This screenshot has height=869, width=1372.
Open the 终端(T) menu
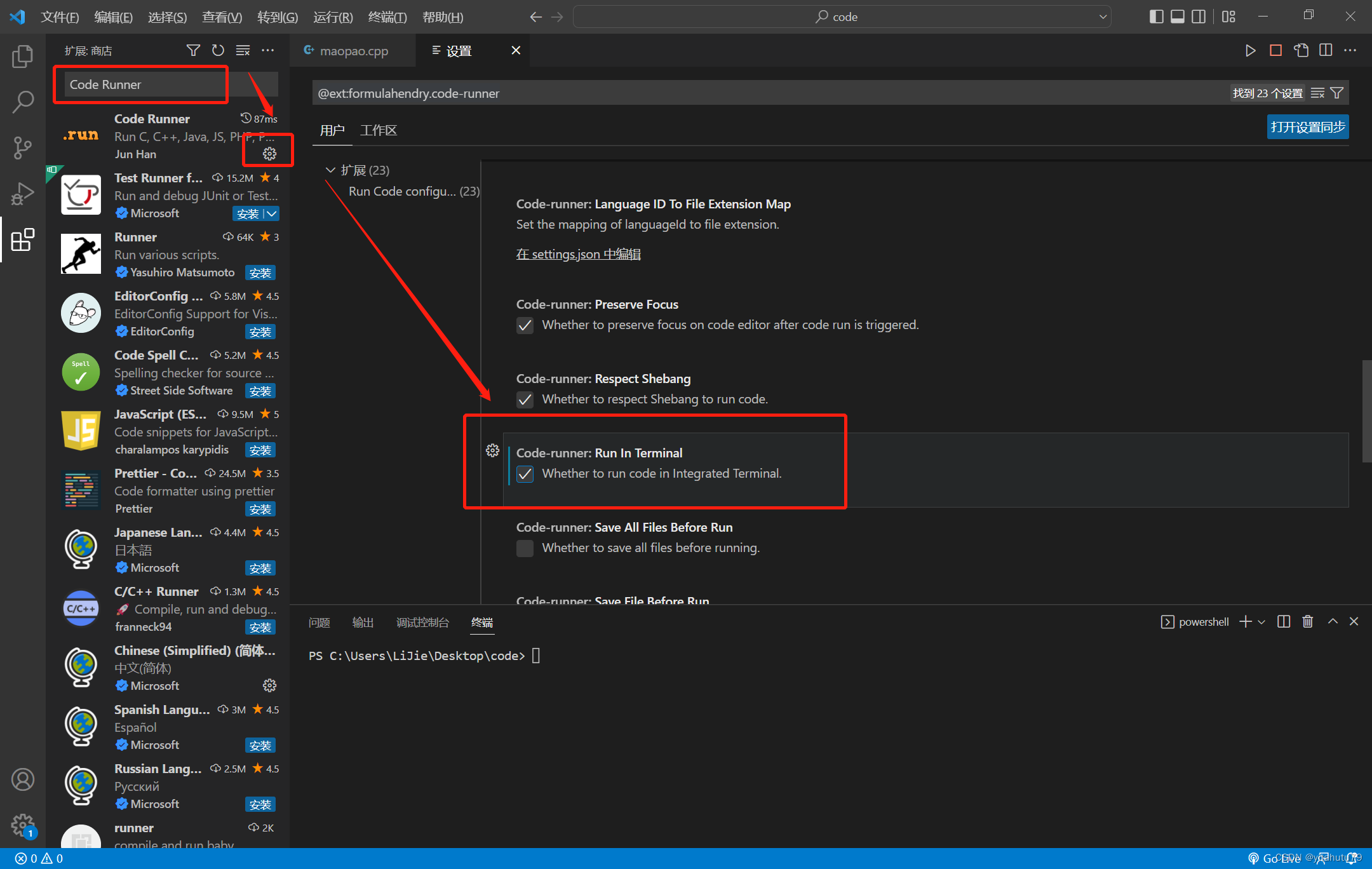coord(387,17)
